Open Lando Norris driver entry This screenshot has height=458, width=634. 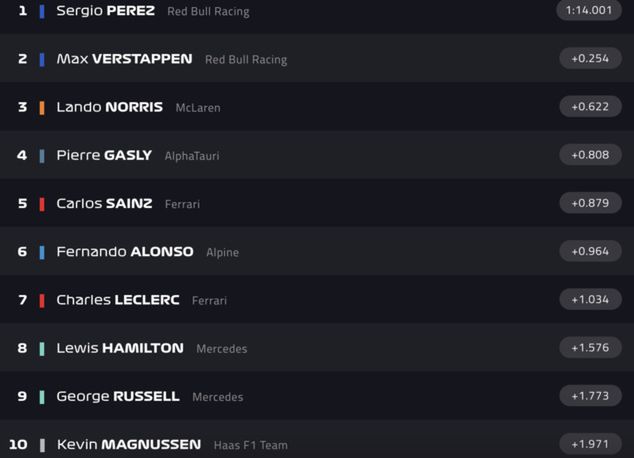tap(109, 107)
